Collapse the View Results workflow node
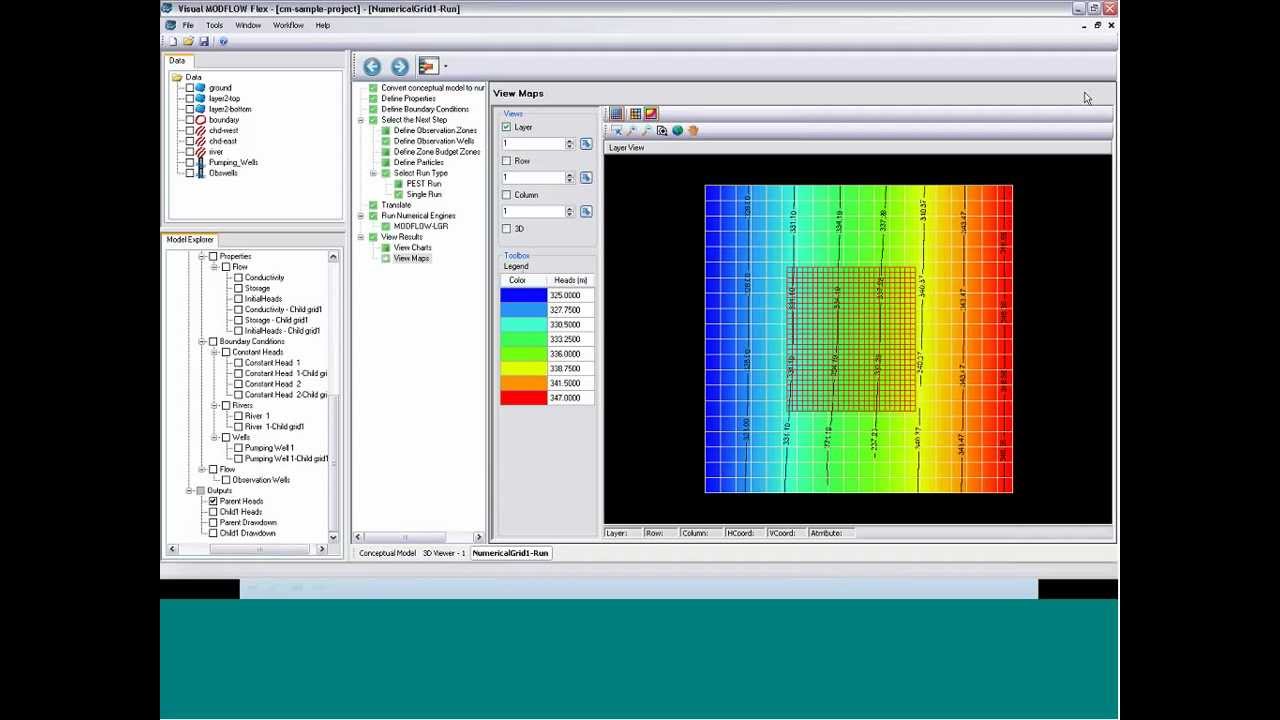This screenshot has height=720, width=1280. click(x=361, y=237)
